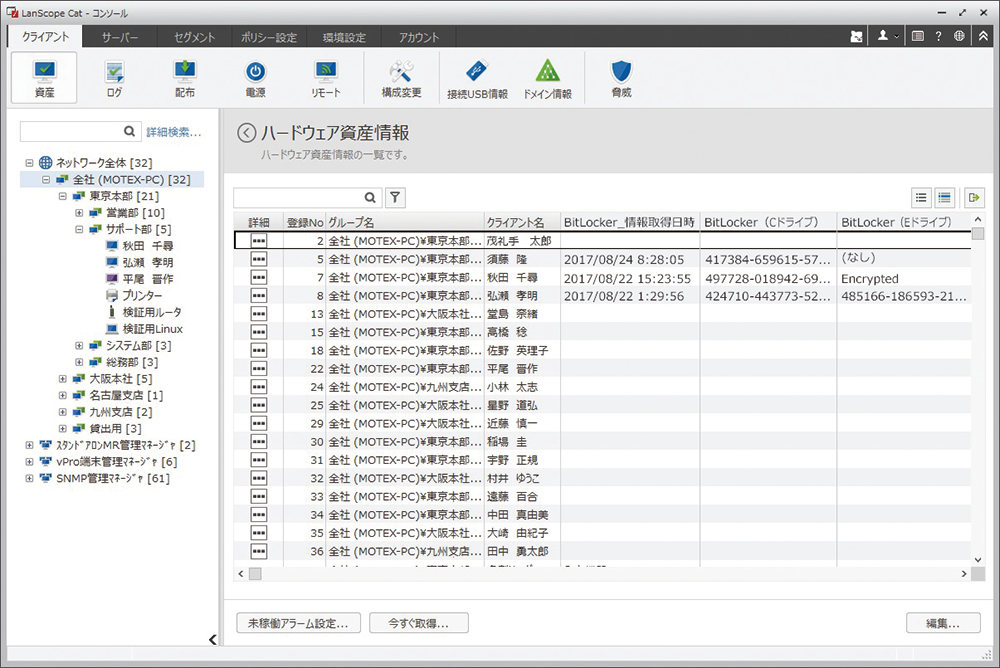Switch to the クライアント tab

[45, 37]
